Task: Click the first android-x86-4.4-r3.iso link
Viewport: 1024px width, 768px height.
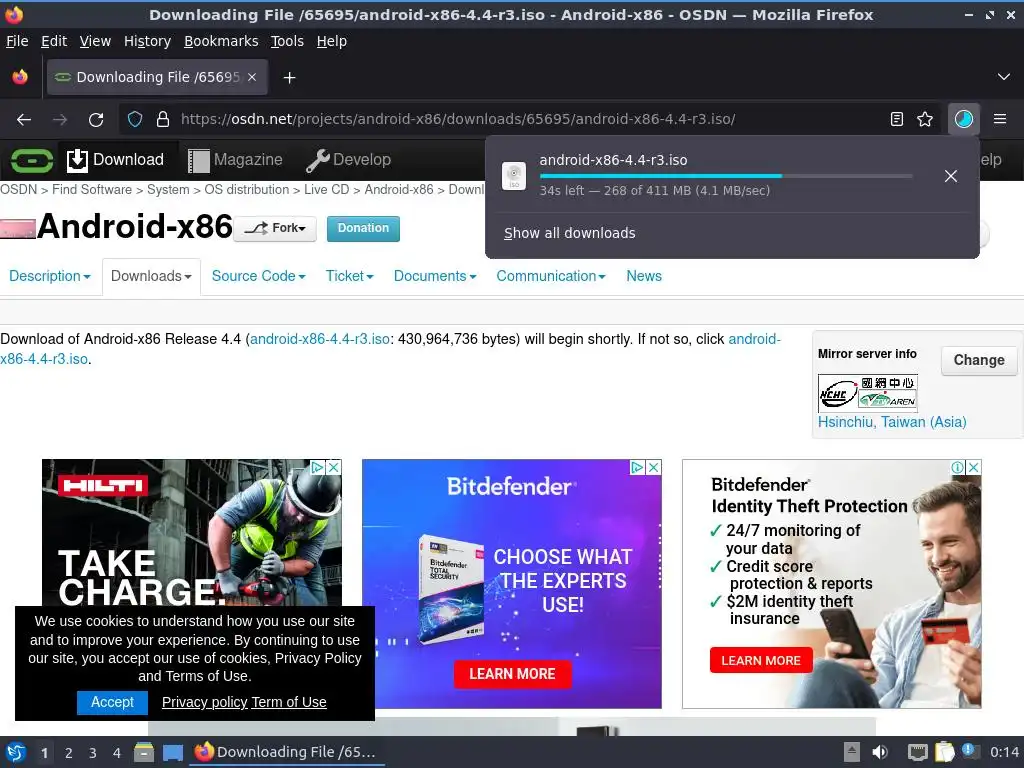Action: pos(320,340)
